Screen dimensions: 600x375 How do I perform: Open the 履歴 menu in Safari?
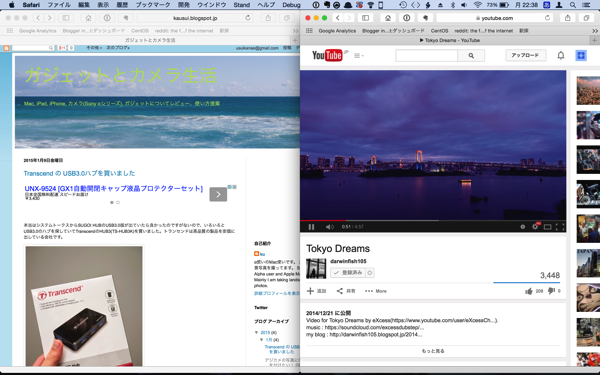tap(122, 5)
